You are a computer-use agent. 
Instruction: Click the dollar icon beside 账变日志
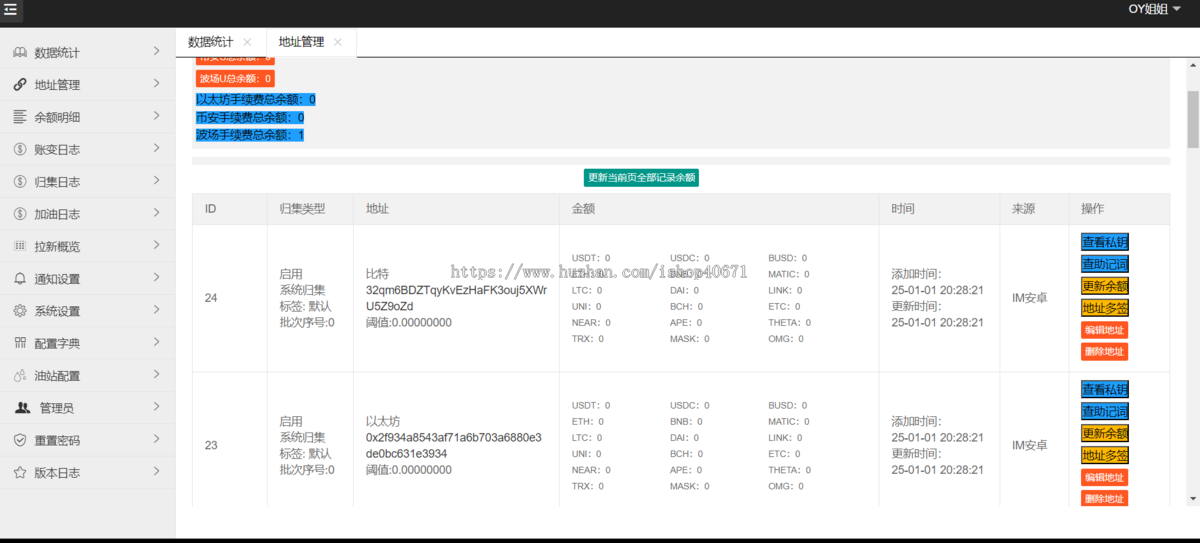tap(20, 149)
